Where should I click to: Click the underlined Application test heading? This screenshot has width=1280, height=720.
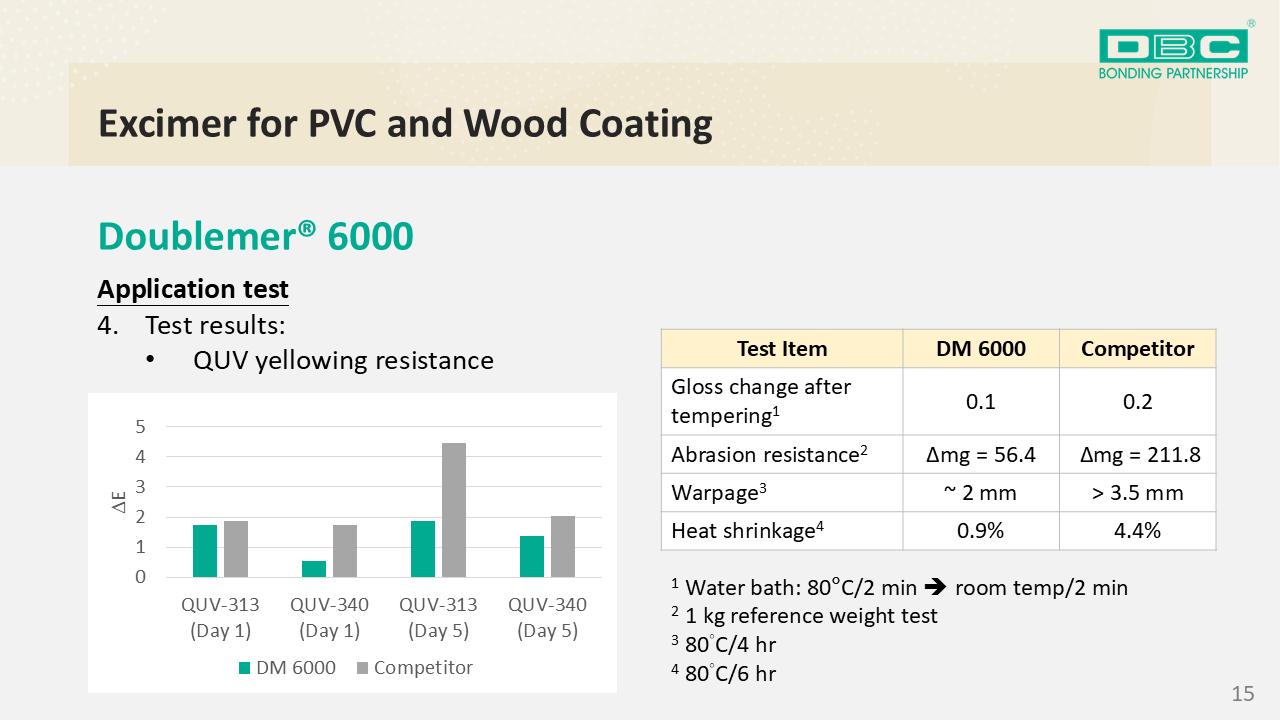point(193,289)
